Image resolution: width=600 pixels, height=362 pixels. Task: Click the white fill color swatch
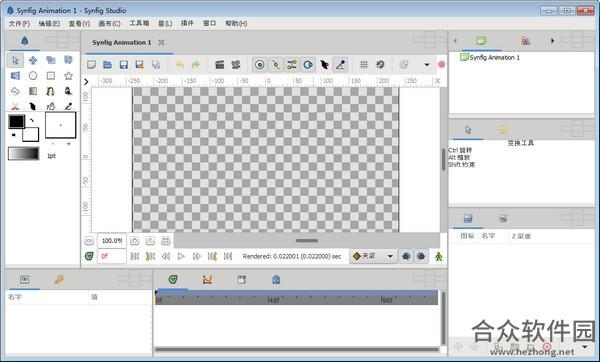point(31,135)
